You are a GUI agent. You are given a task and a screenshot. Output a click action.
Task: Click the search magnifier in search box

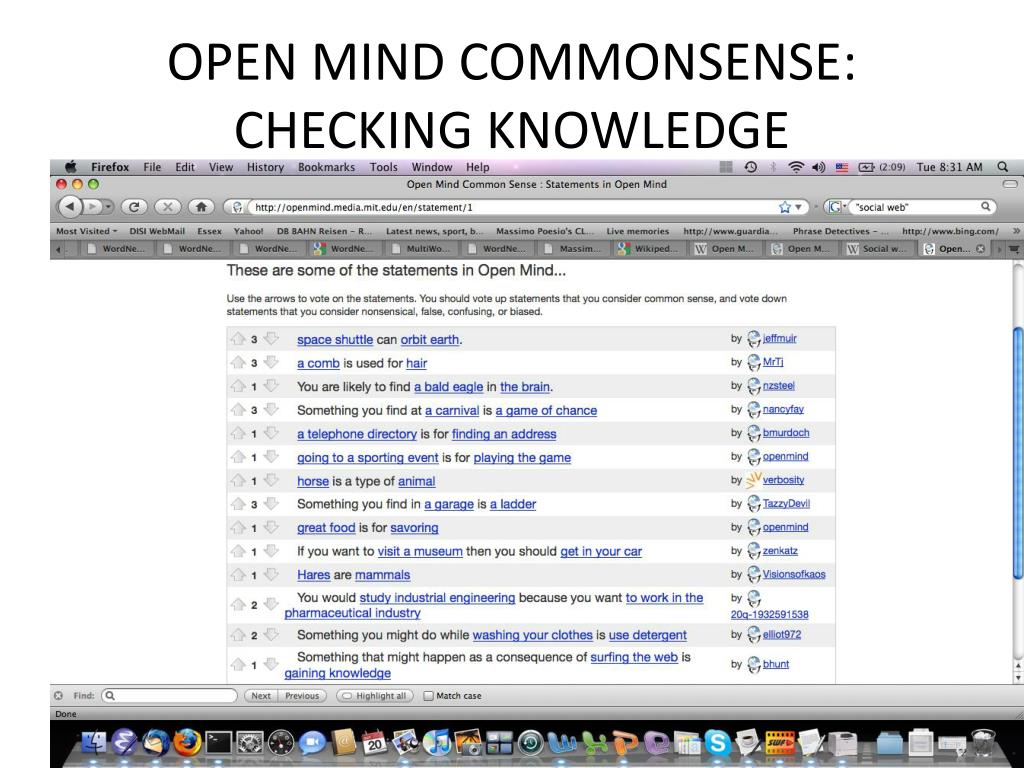tap(985, 207)
